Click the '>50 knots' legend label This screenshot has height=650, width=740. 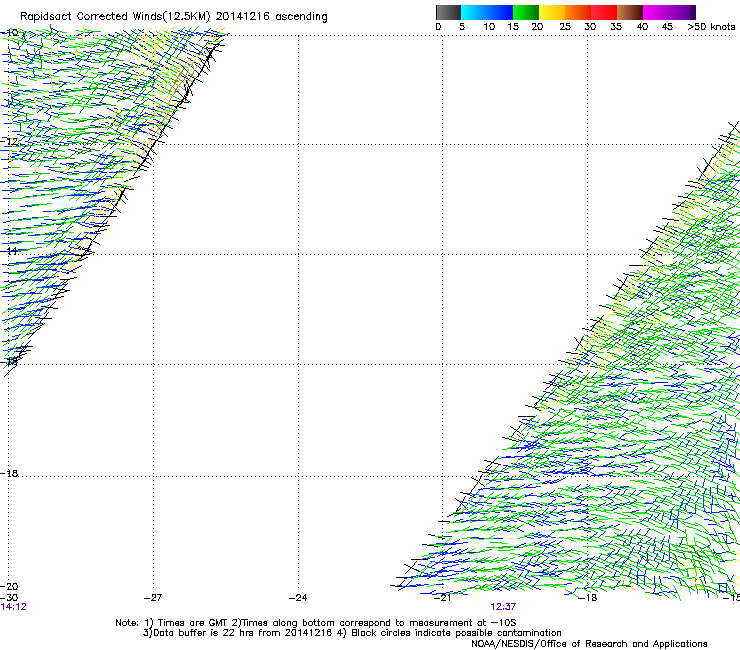[x=711, y=27]
